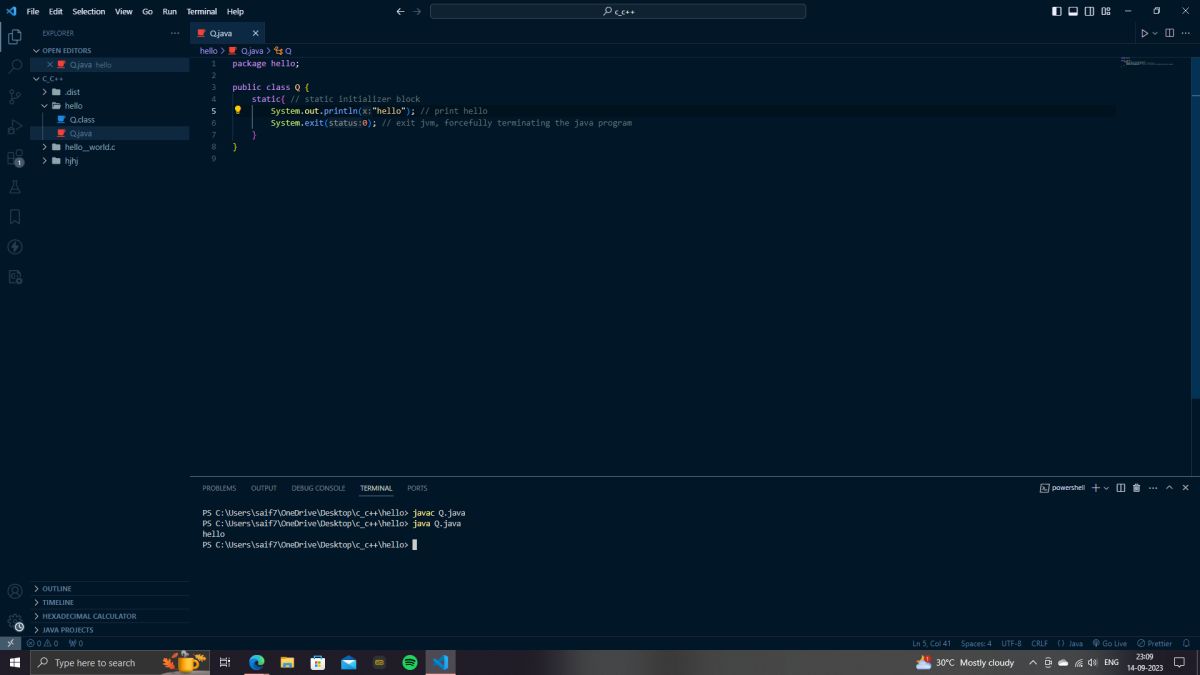Open the Source Control view
1200x675 pixels.
[15, 97]
